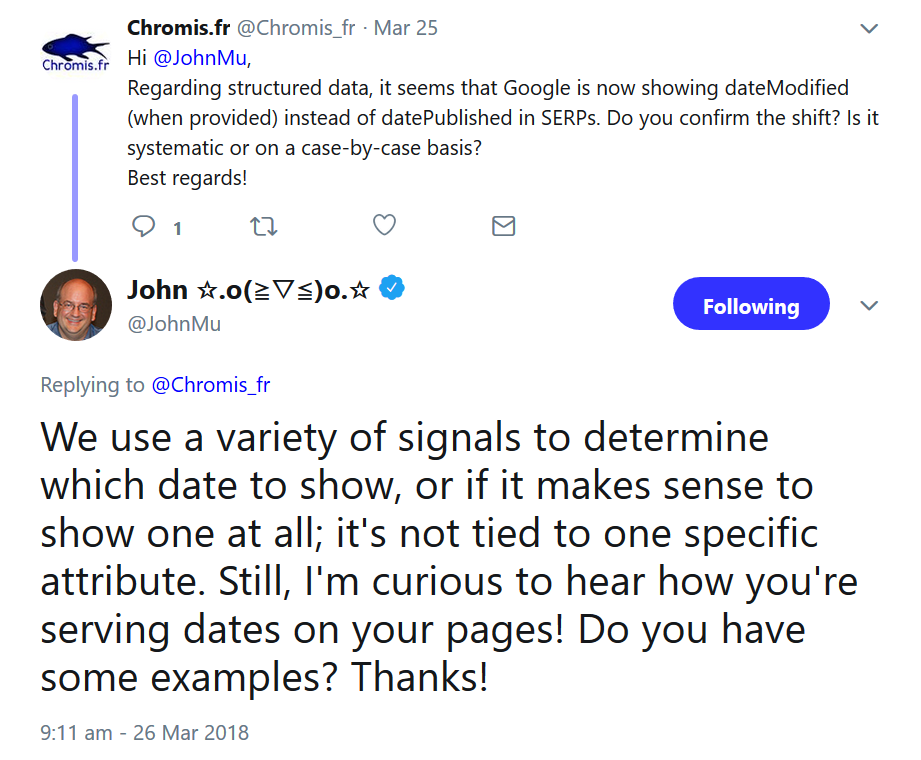Screen dimensions: 921x760
Task: Click the reply count number 1
Action: (177, 228)
